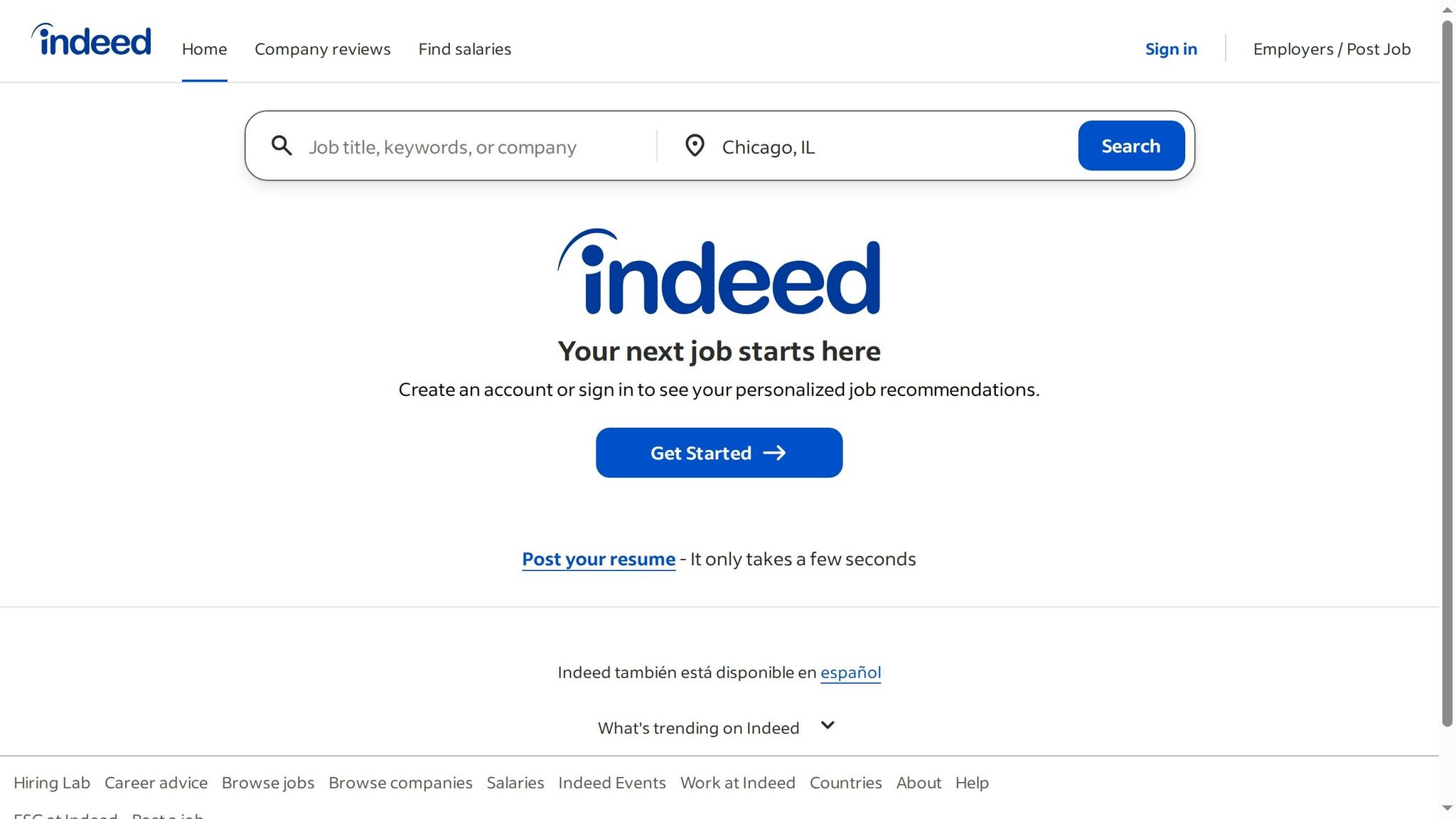The width and height of the screenshot is (1456, 819).
Task: Click the large Indeed logo in the center
Action: (719, 272)
